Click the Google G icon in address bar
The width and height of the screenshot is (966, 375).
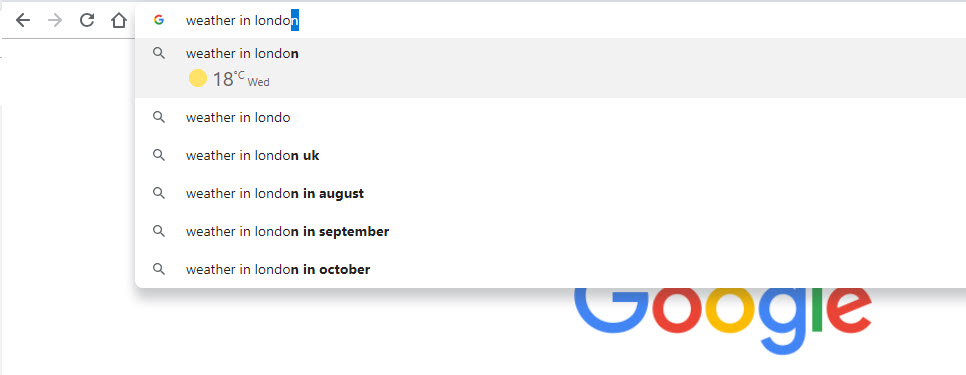click(x=159, y=20)
